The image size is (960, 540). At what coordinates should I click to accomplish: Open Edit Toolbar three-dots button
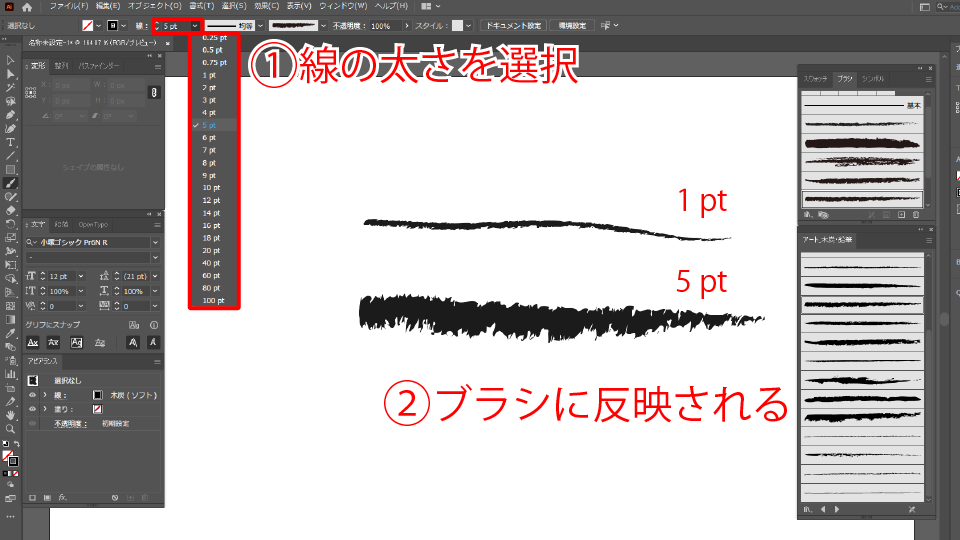[10, 517]
